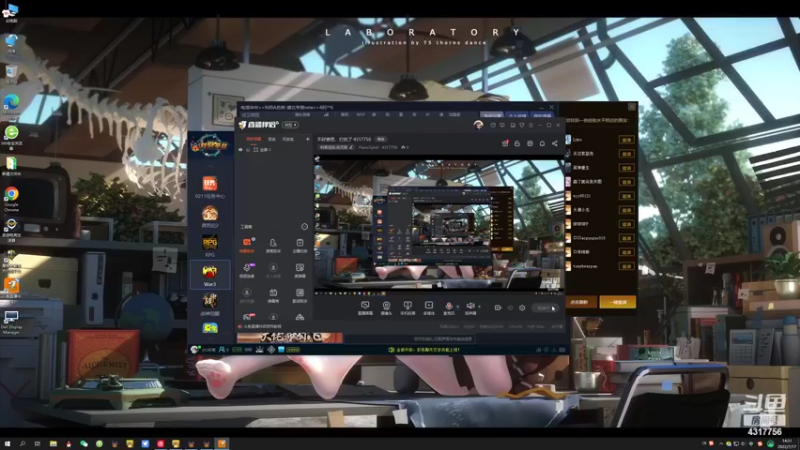Open the TV-shaped danmaku tool in toolbox

pyautogui.click(x=273, y=294)
